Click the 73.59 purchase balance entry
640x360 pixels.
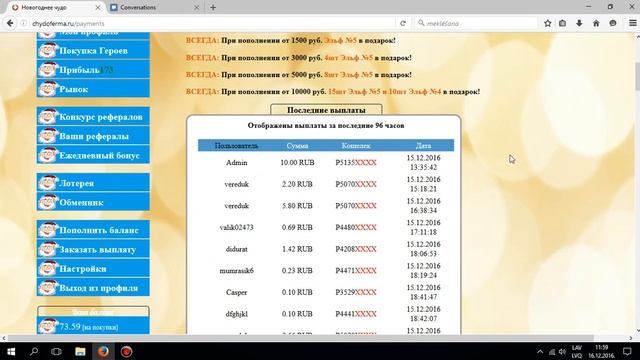(93, 326)
